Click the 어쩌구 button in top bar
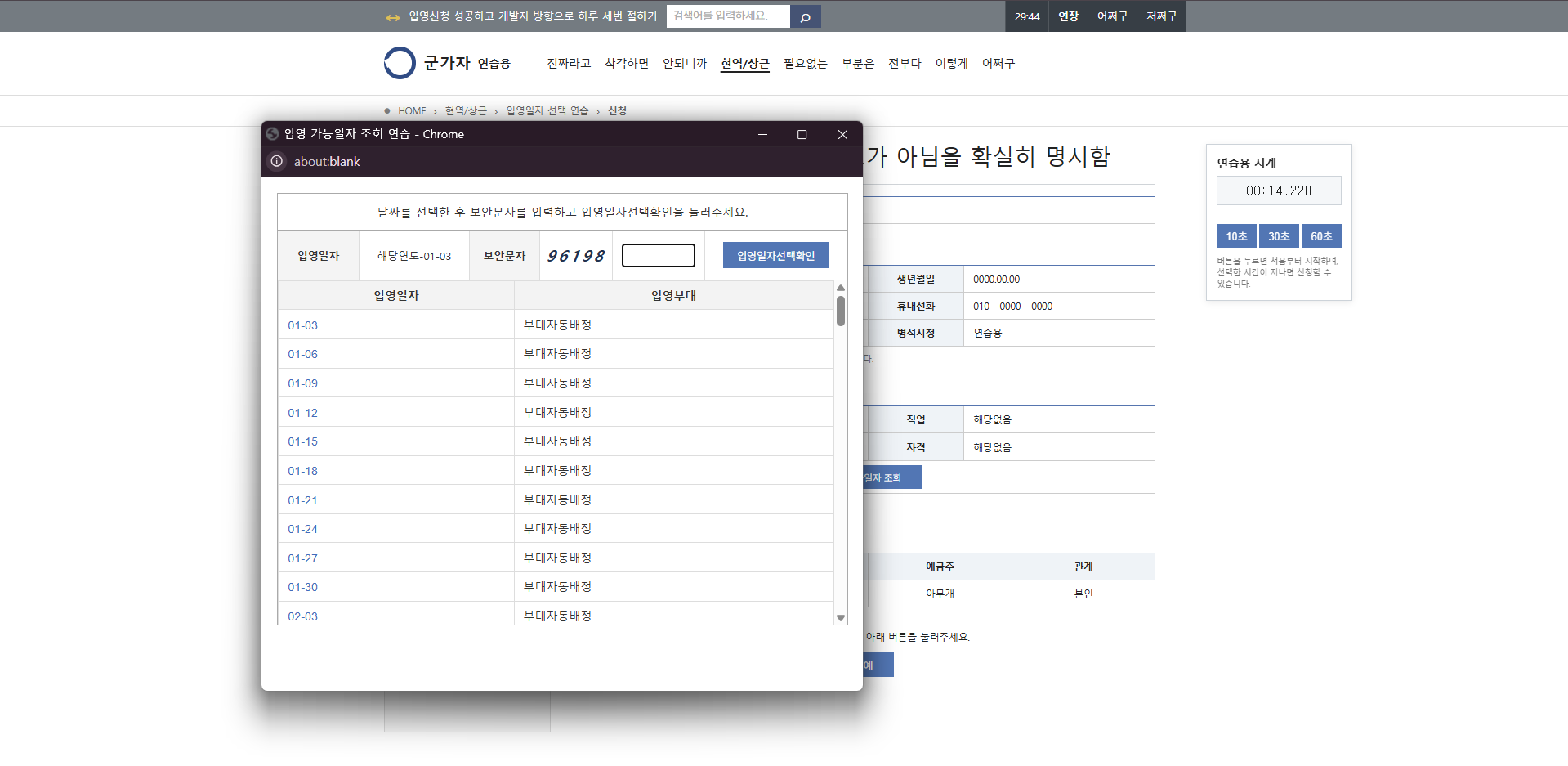The height and width of the screenshot is (766, 1568). (1112, 16)
